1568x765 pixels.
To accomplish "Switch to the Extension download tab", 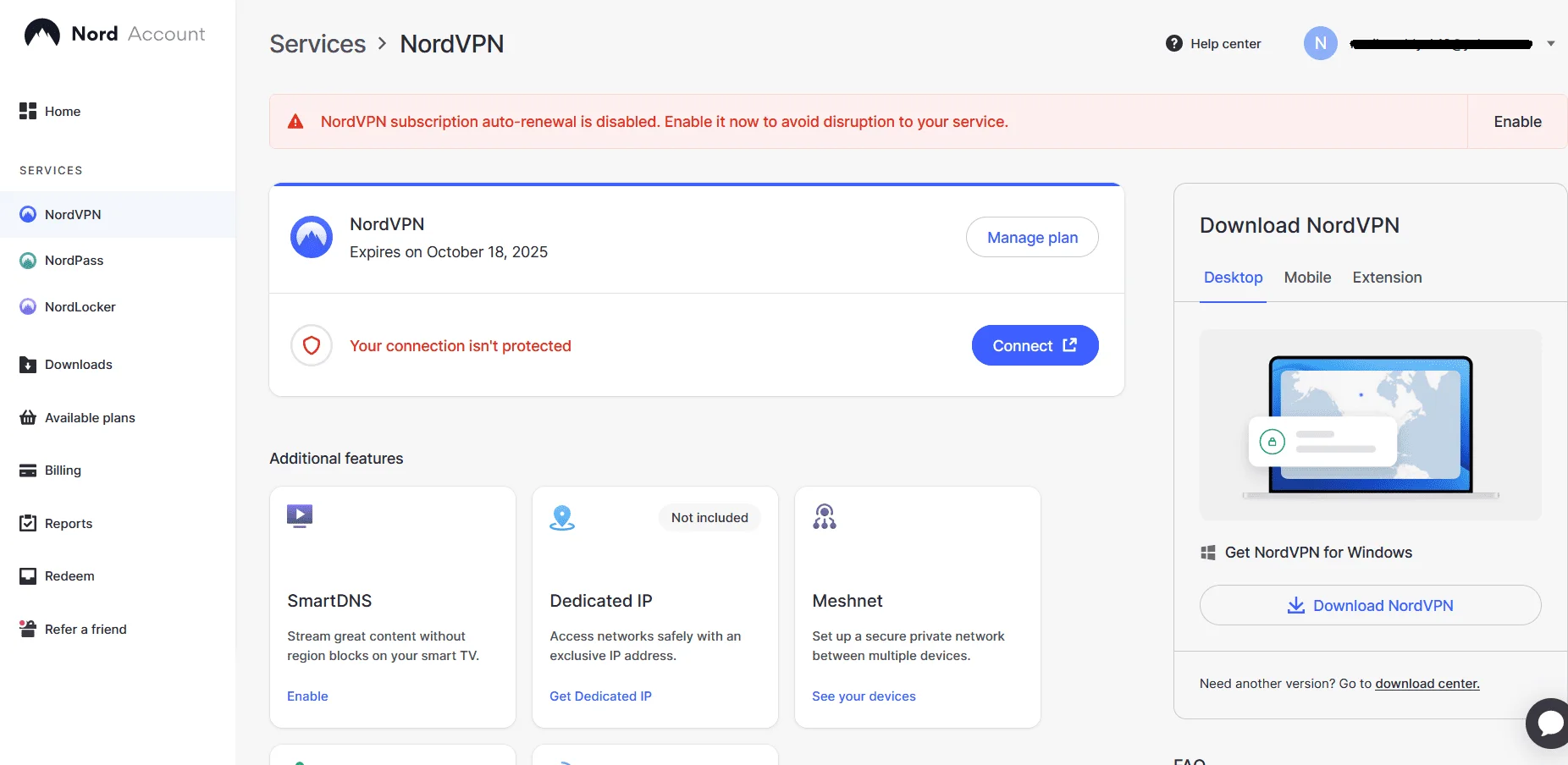I will point(1387,278).
